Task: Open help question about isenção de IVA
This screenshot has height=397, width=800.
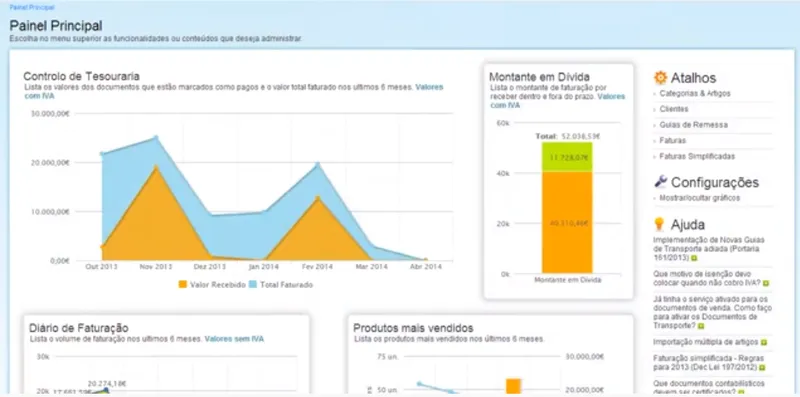Action: [x=707, y=278]
